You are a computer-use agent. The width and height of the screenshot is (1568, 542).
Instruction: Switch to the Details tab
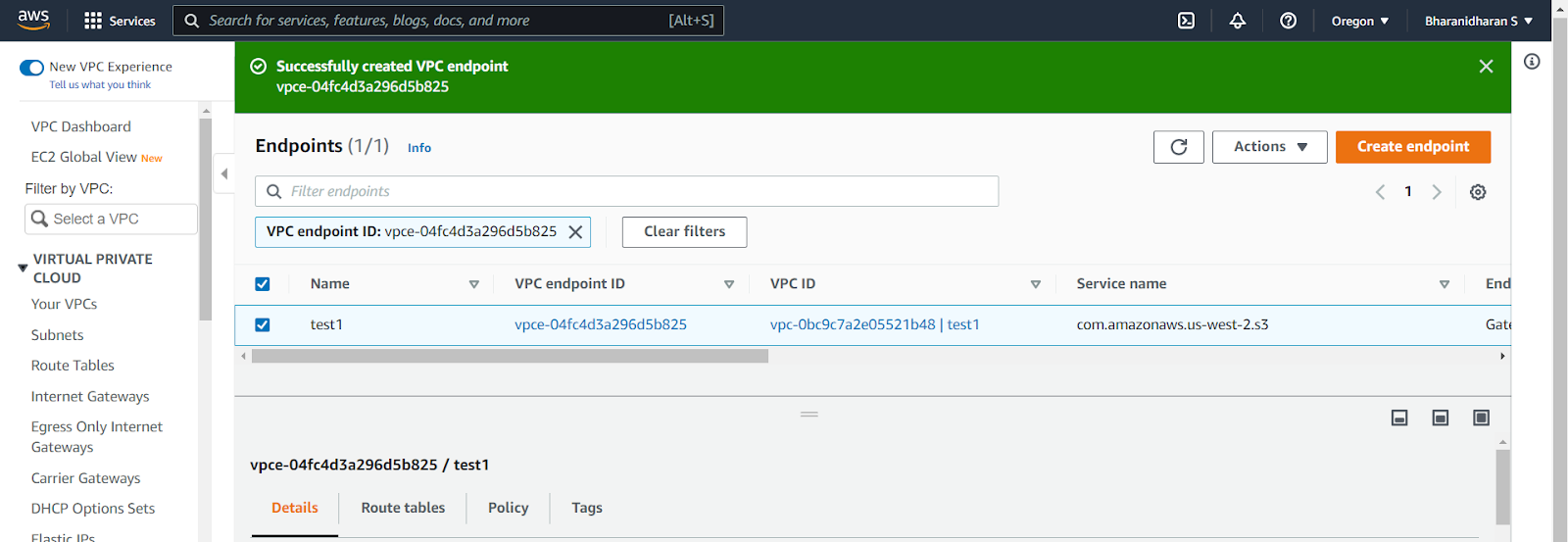click(295, 508)
